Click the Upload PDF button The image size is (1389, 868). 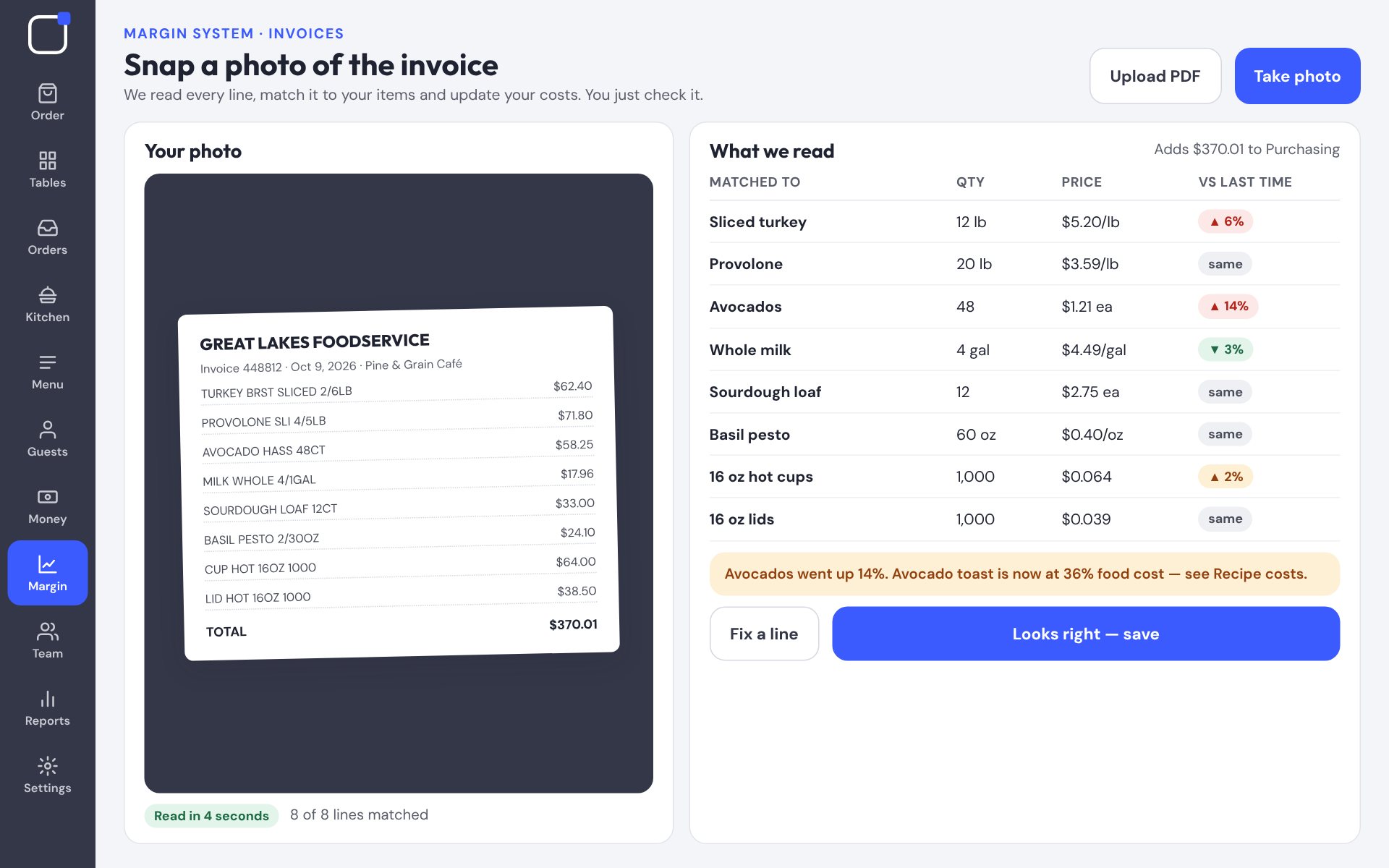coord(1155,76)
